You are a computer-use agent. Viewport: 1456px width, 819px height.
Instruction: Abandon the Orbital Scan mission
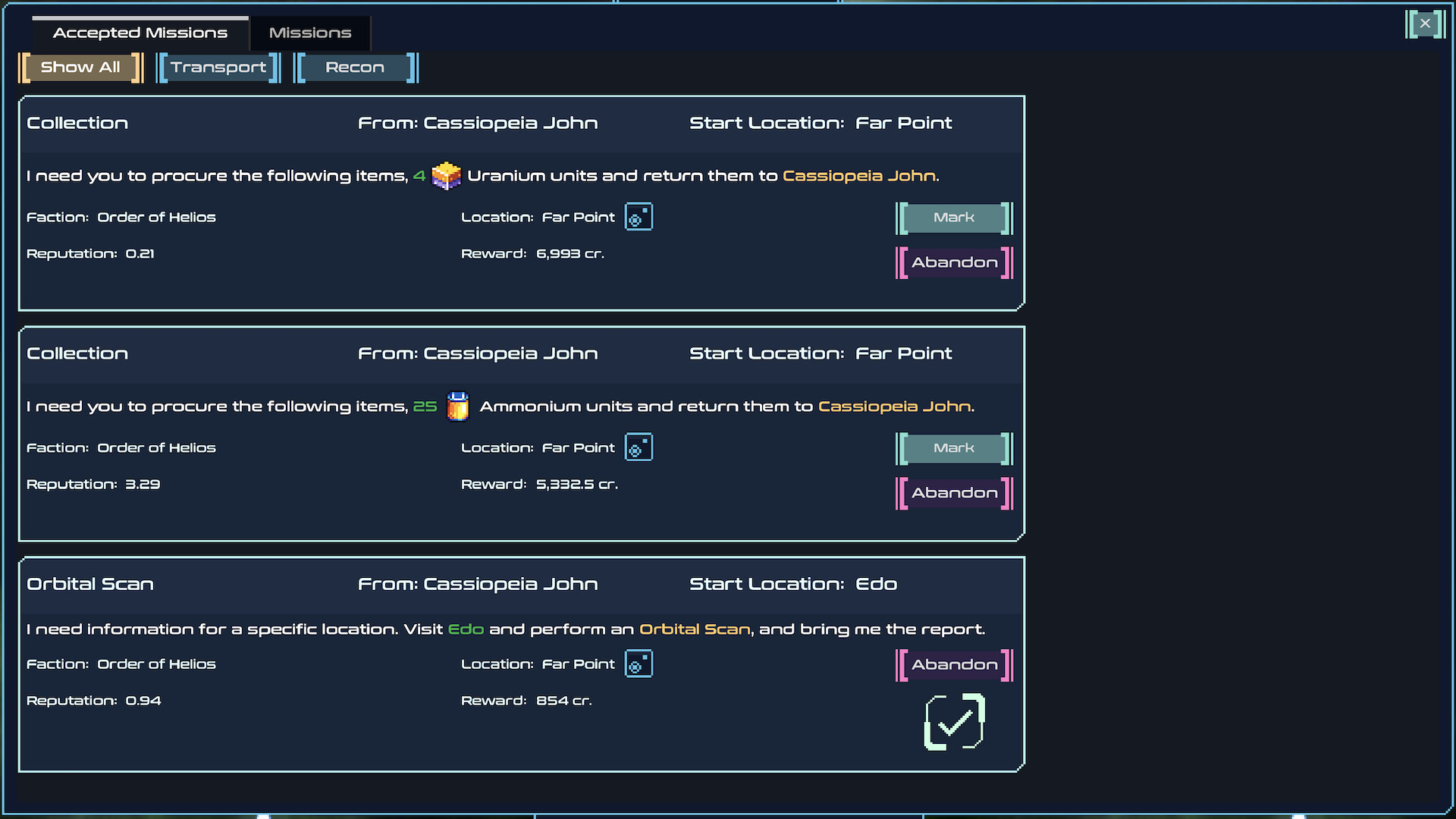point(953,664)
